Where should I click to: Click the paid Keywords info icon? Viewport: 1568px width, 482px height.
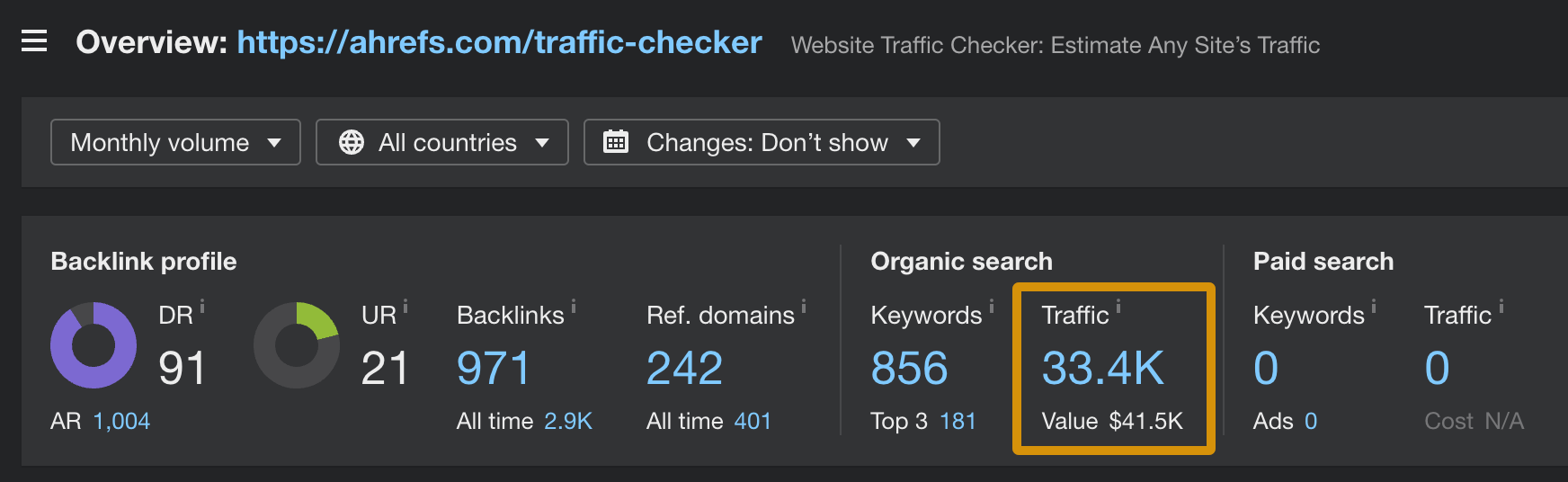point(1374,306)
